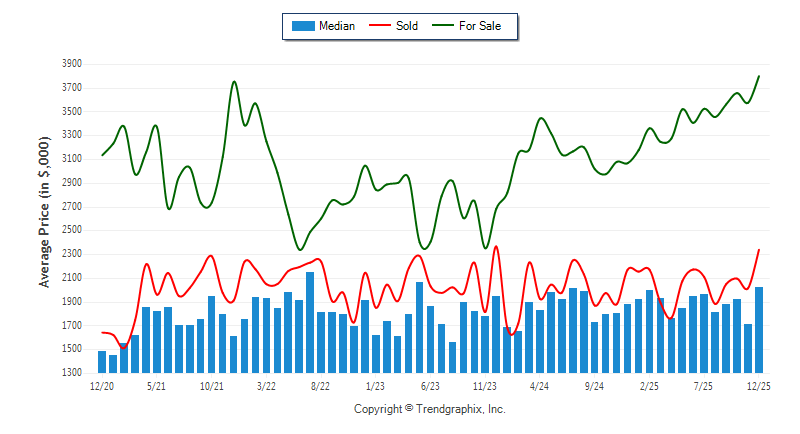Image resolution: width=800 pixels, height=434 pixels.
Task: Click the 1300 y-axis value label
Action: tap(71, 373)
